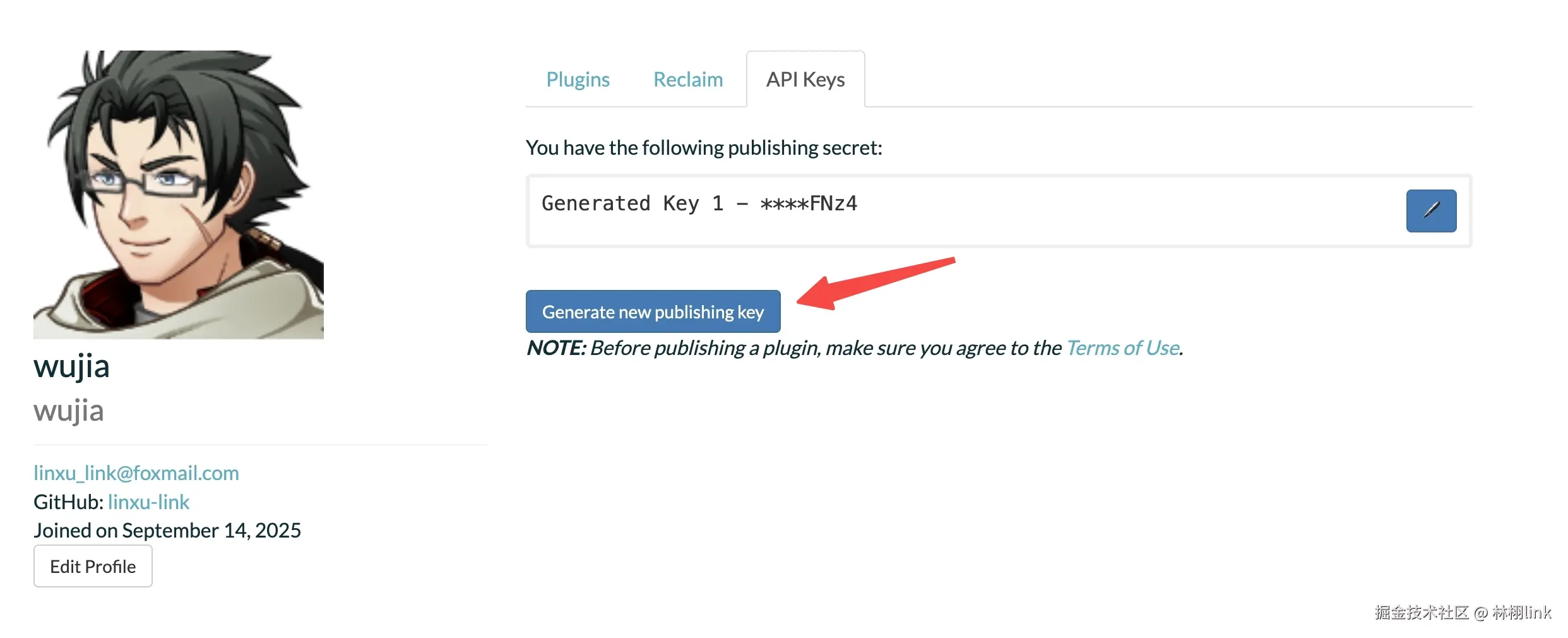Select the API Keys tab
The width and height of the screenshot is (1568, 638).
pyautogui.click(x=805, y=80)
